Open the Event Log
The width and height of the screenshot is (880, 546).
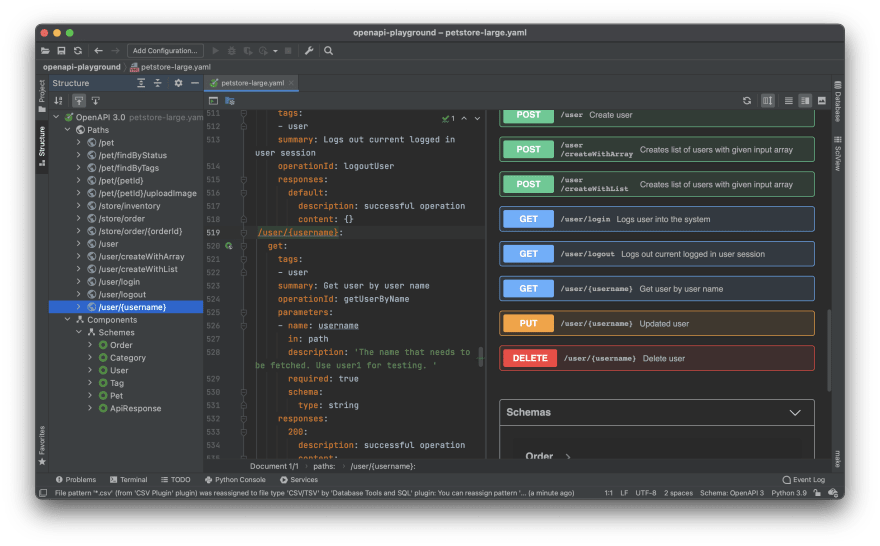click(804, 480)
